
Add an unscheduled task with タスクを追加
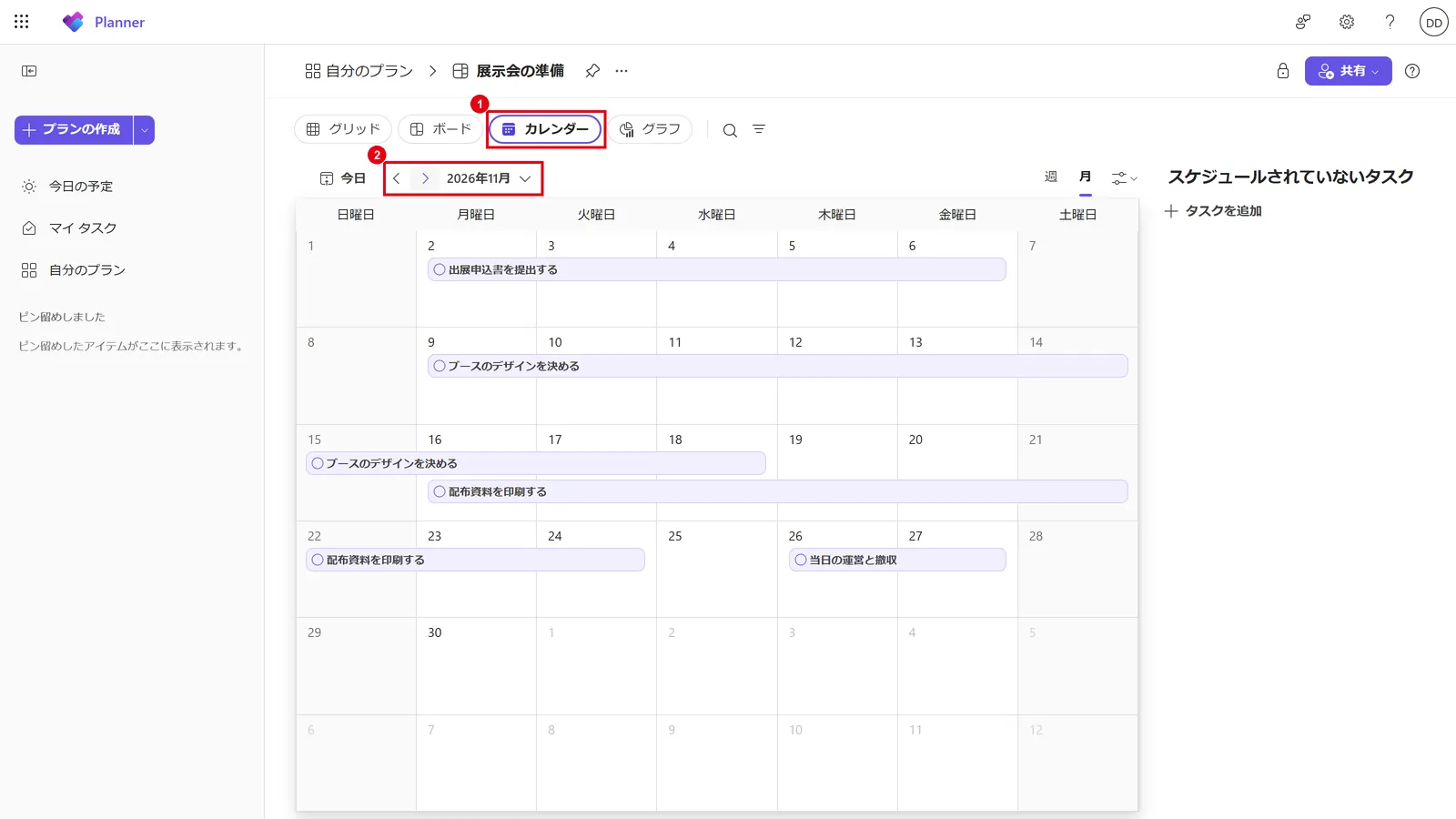pyautogui.click(x=1213, y=211)
